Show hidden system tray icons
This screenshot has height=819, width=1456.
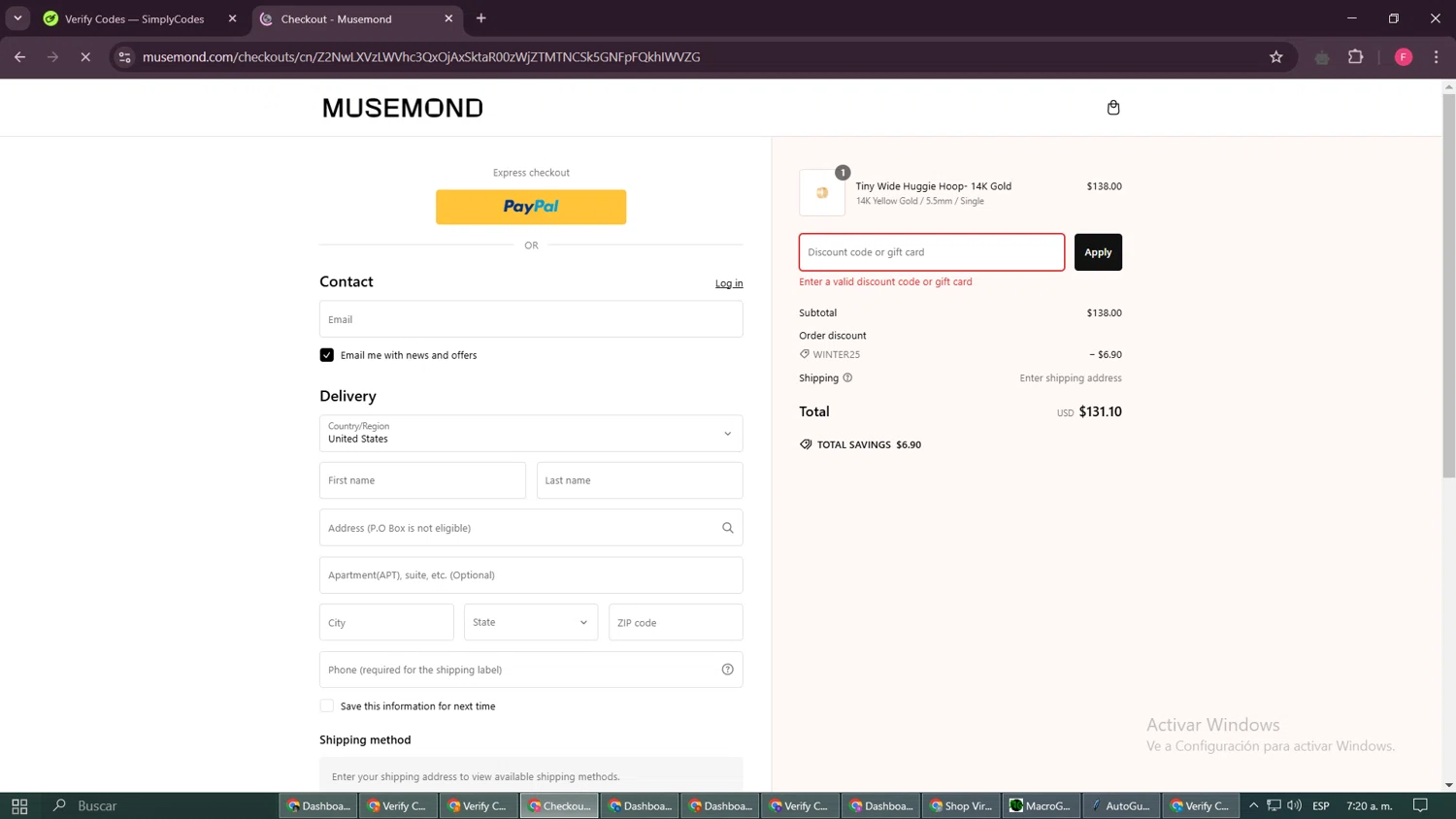pyautogui.click(x=1253, y=805)
